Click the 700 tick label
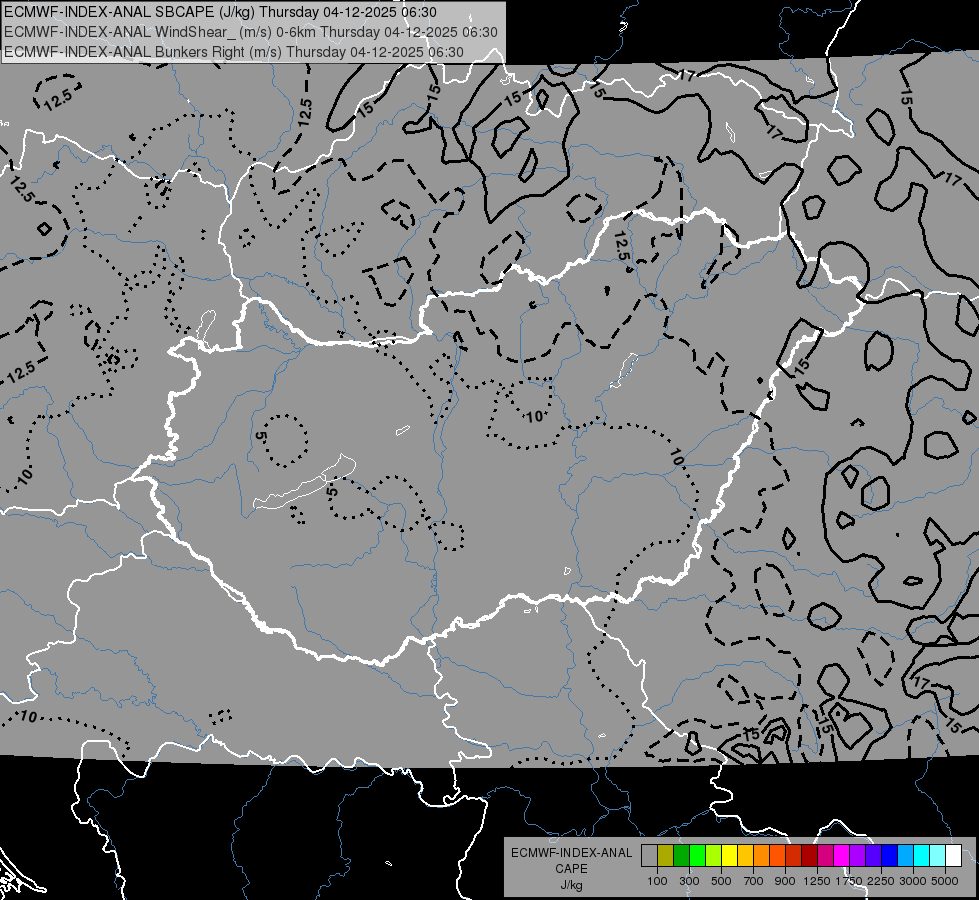The height and width of the screenshot is (900, 979). pyautogui.click(x=754, y=881)
